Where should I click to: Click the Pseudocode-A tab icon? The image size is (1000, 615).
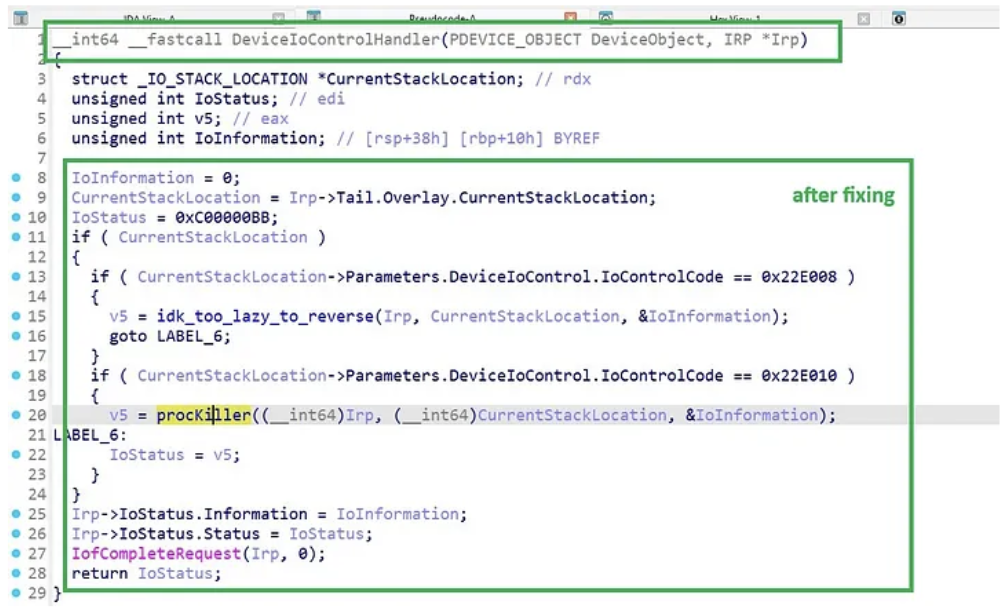coord(313,18)
